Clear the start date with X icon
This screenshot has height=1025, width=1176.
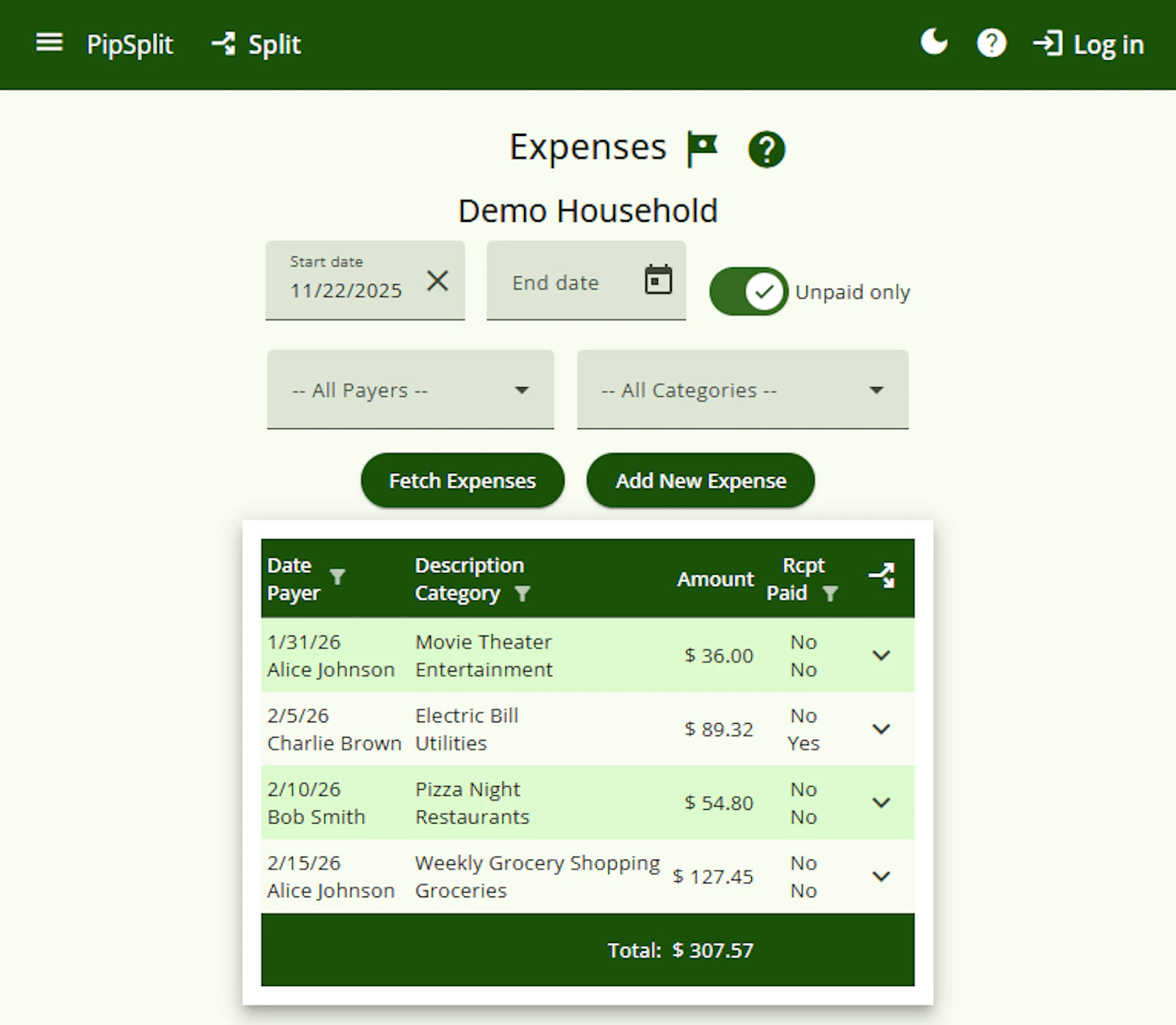point(437,281)
